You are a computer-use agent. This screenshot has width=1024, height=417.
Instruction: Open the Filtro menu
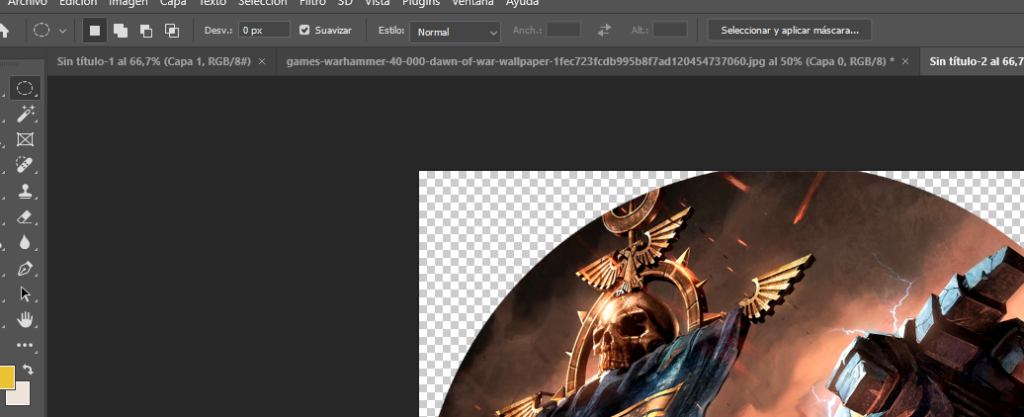click(x=313, y=3)
